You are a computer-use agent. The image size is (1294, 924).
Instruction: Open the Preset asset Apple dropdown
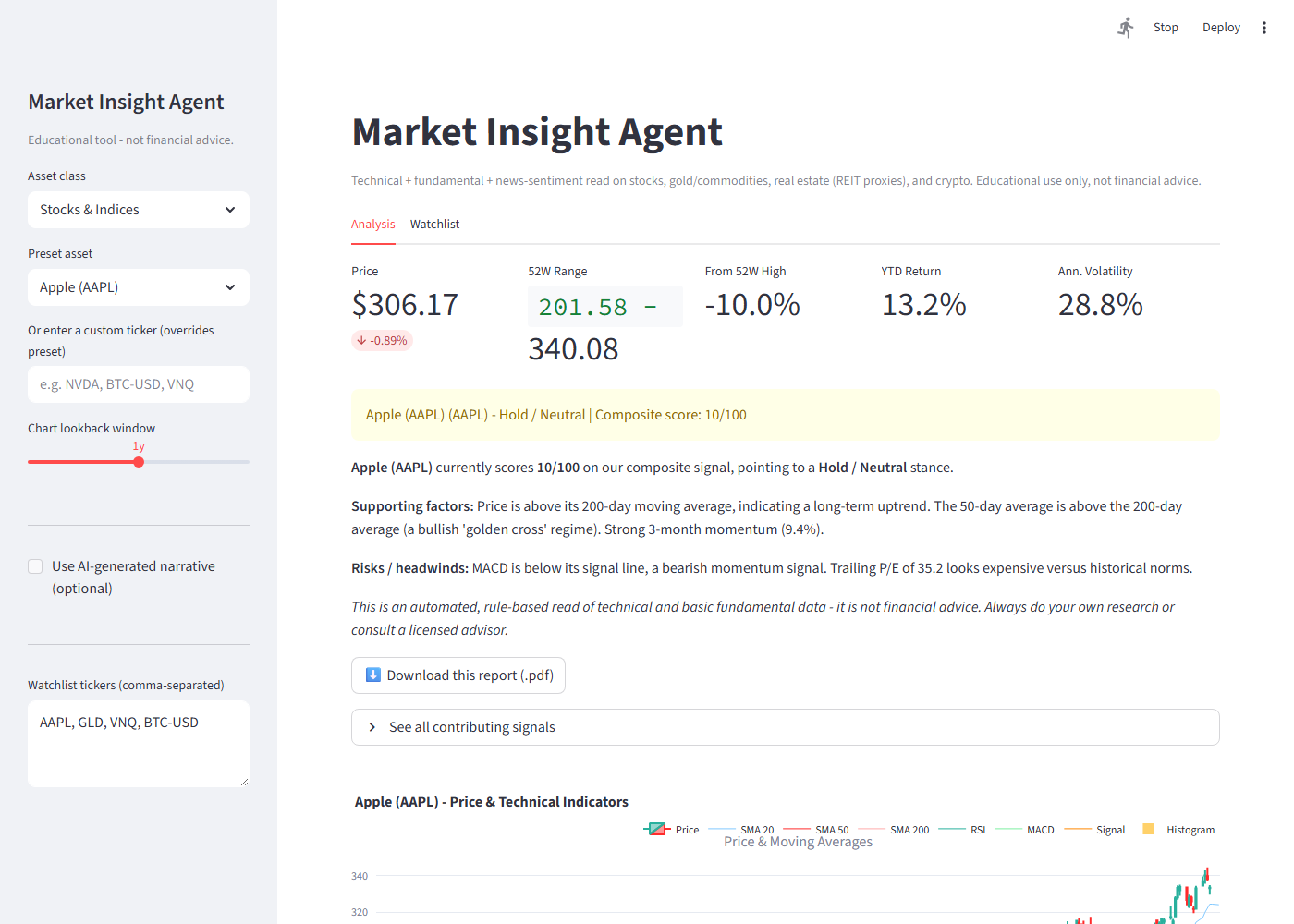pyautogui.click(x=139, y=287)
